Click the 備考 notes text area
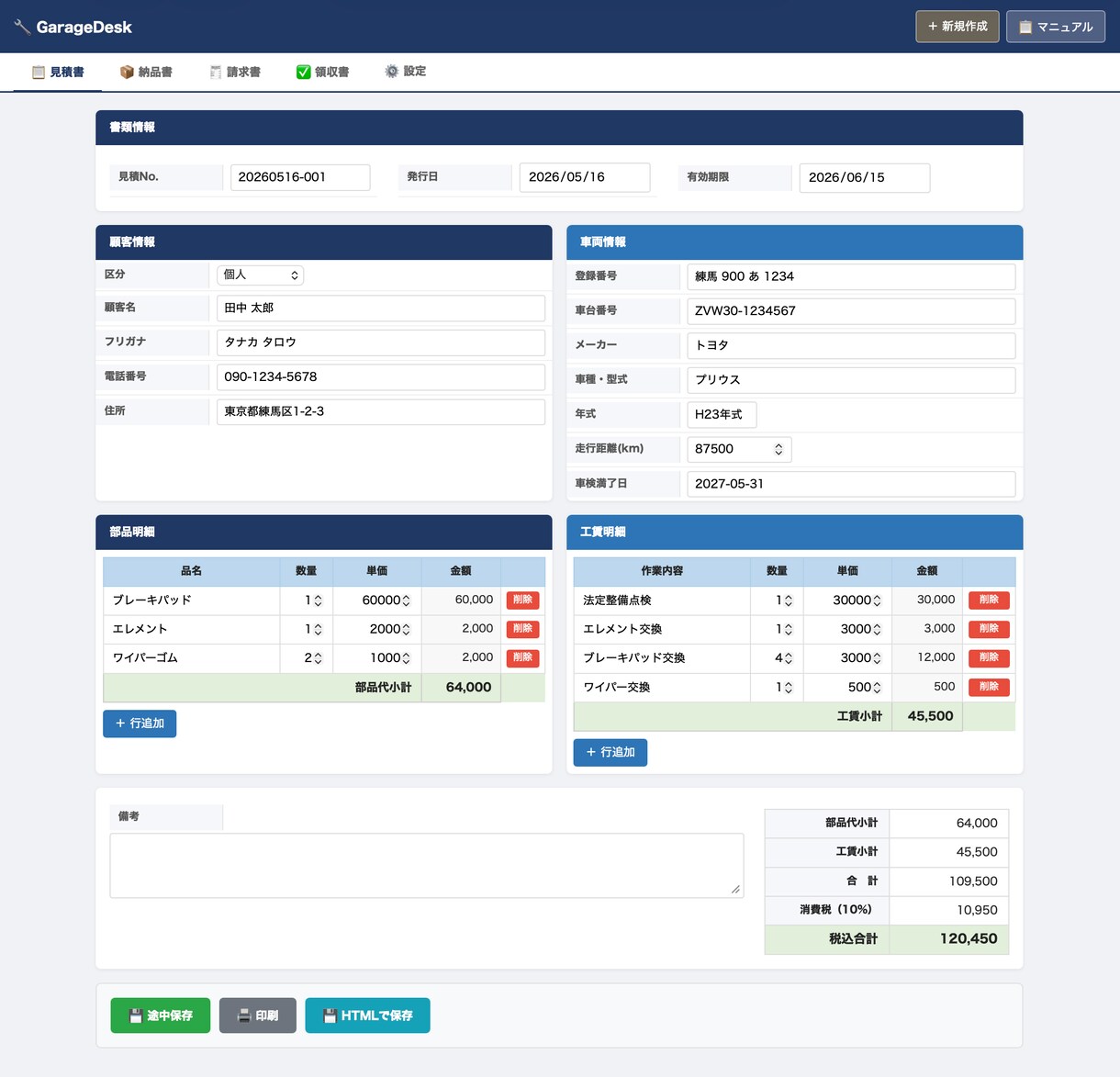This screenshot has width=1120, height=1077. tap(427, 866)
